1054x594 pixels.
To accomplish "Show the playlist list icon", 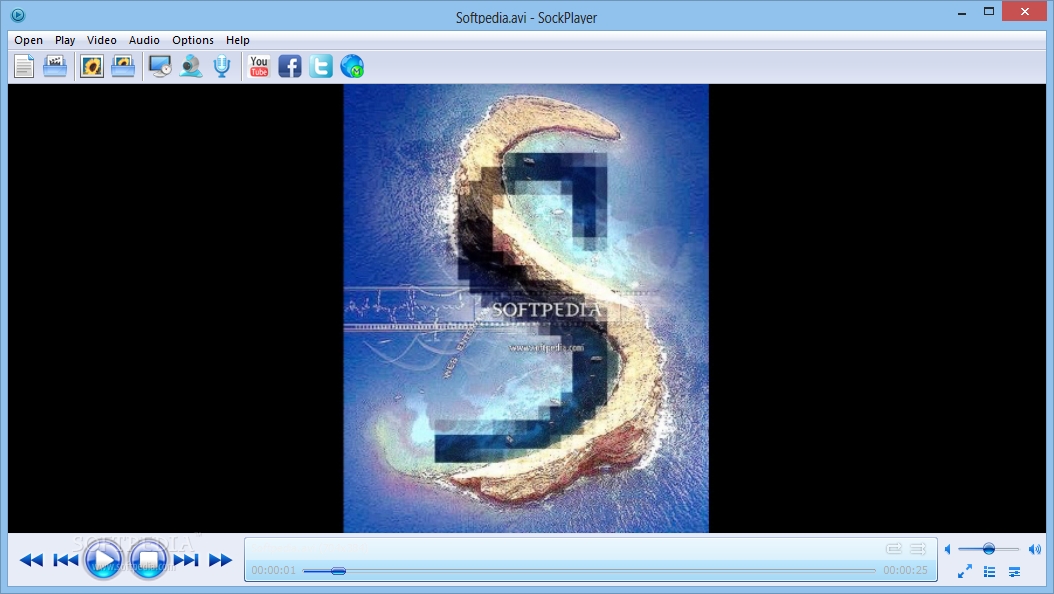I will pos(989,572).
